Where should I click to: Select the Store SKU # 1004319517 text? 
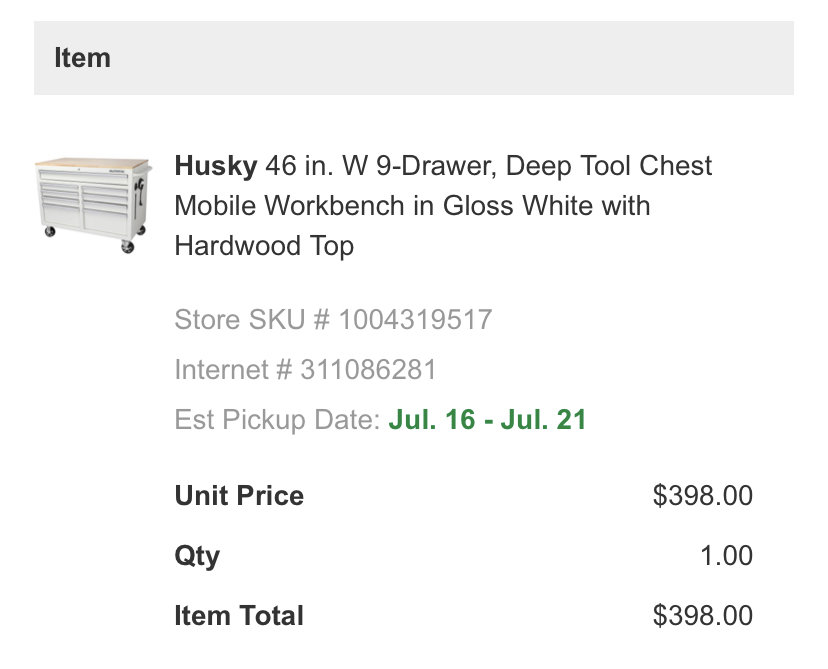pyautogui.click(x=333, y=319)
